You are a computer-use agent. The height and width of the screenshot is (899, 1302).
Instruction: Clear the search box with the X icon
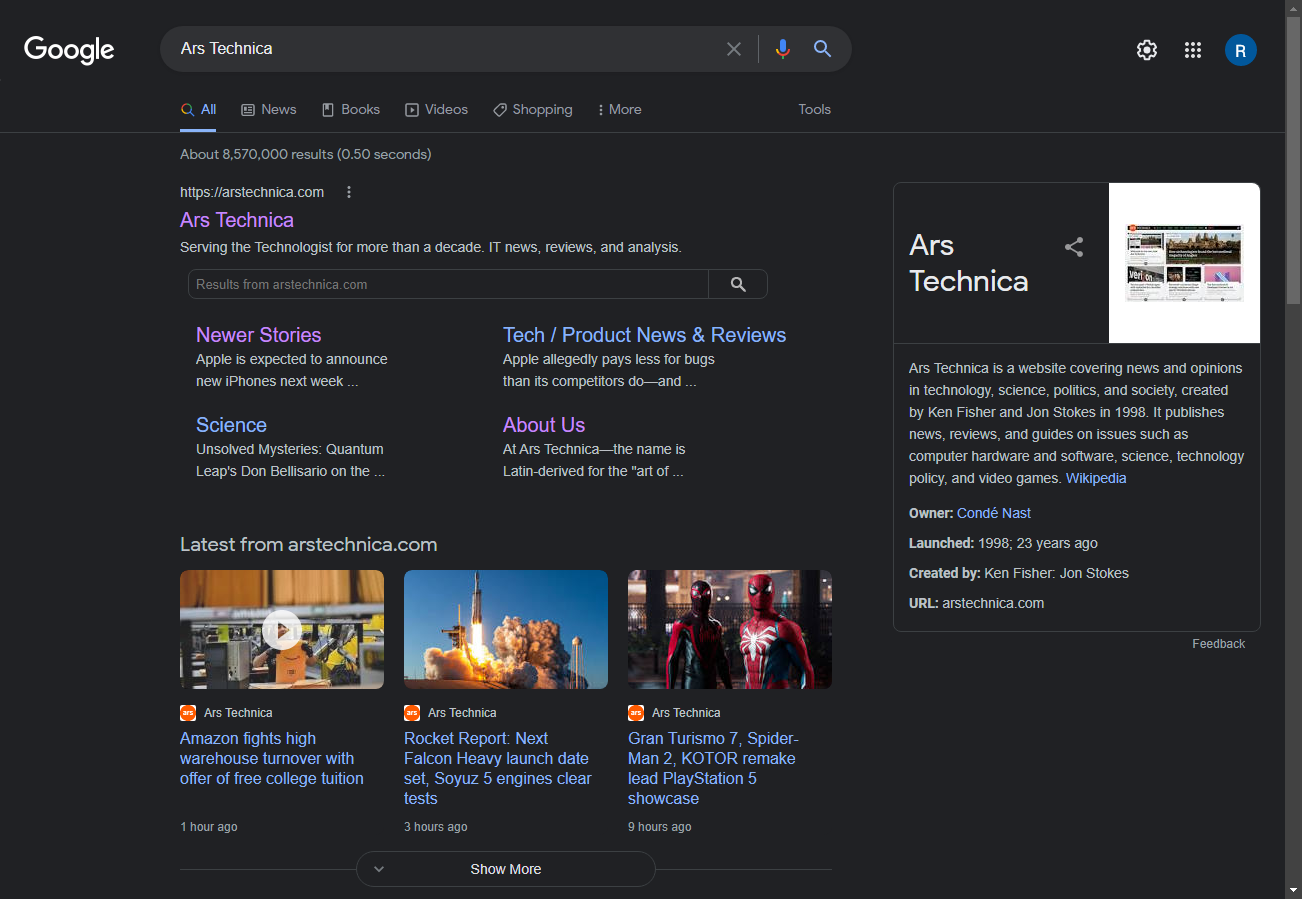(x=734, y=49)
